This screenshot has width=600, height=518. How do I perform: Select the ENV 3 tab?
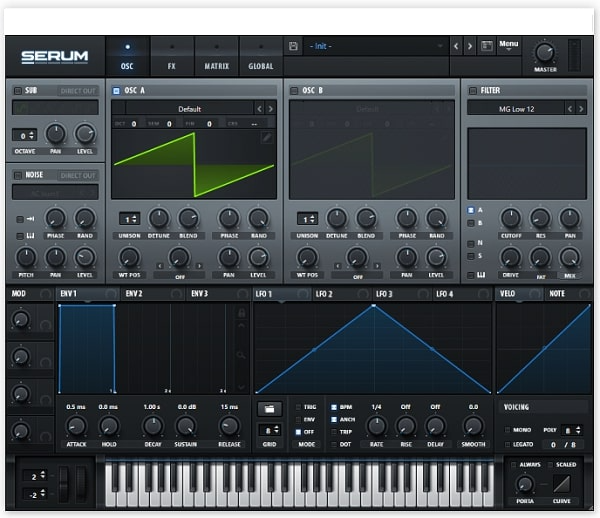[x=218, y=294]
